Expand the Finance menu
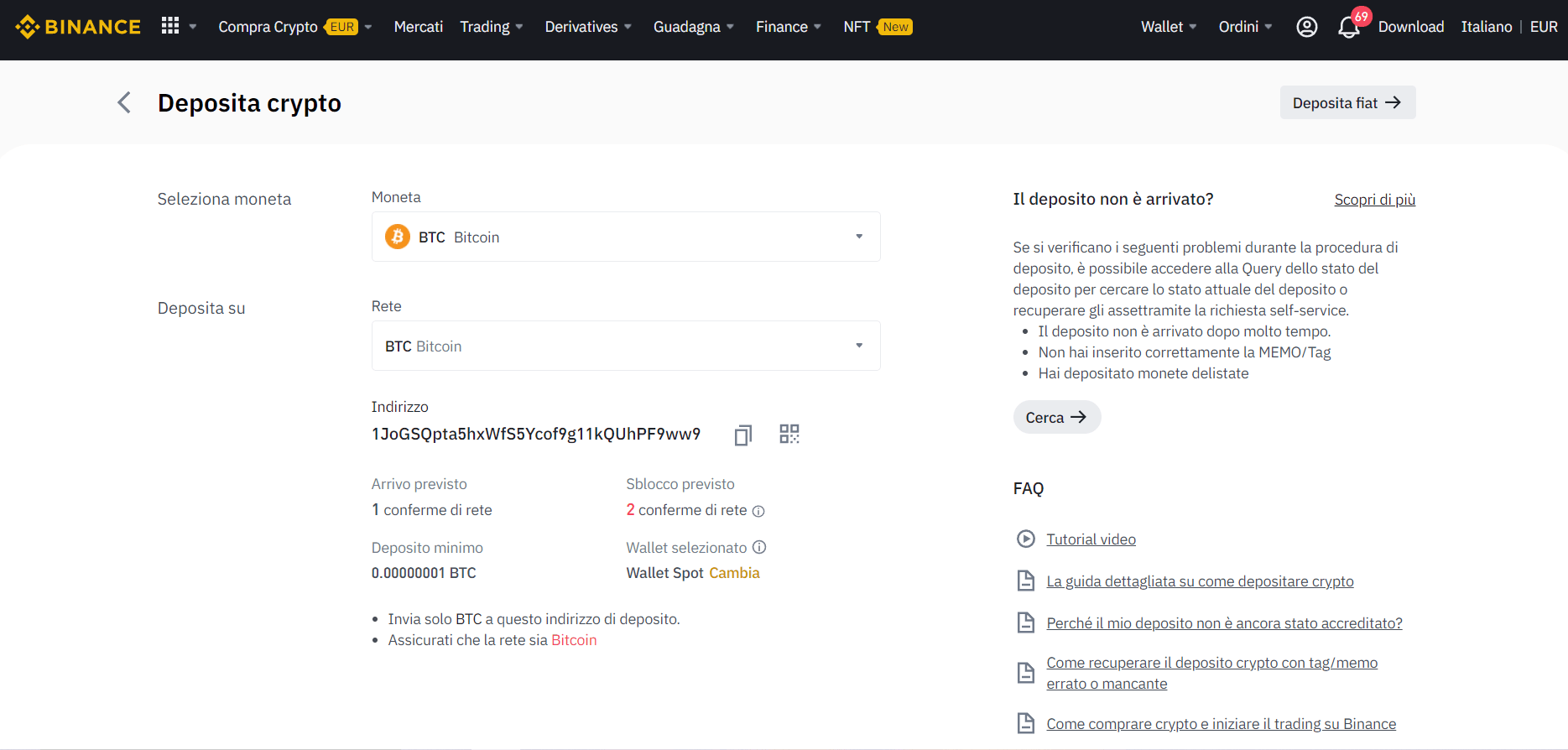1568x750 pixels. (789, 27)
